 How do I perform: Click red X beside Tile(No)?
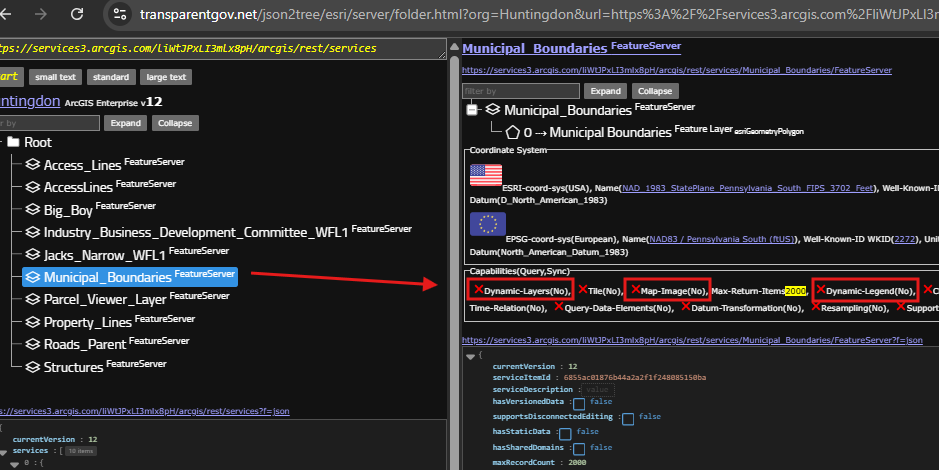pos(583,290)
